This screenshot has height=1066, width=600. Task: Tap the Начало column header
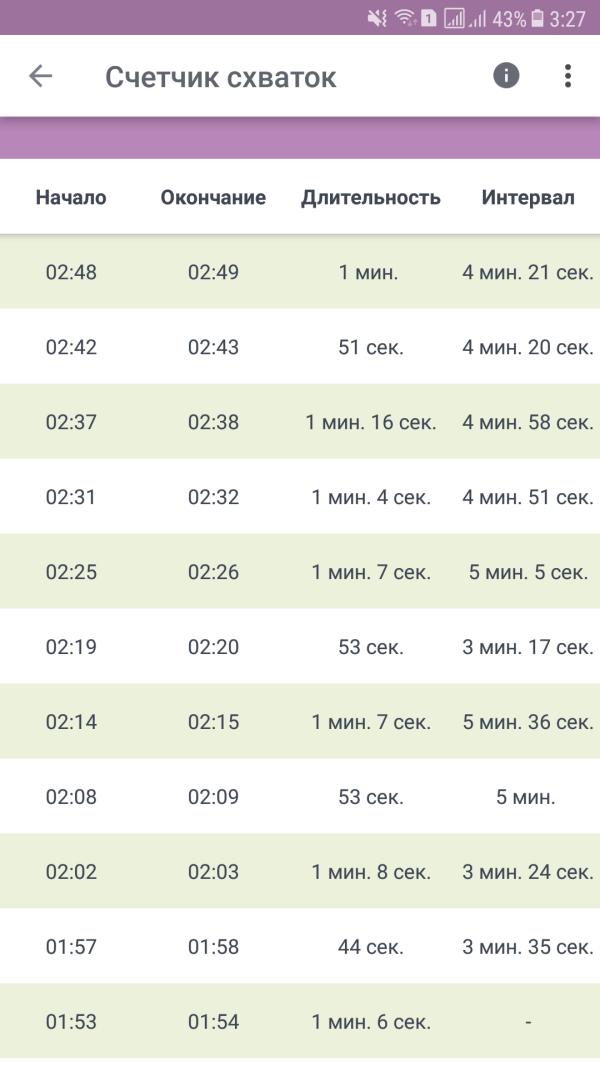point(71,197)
